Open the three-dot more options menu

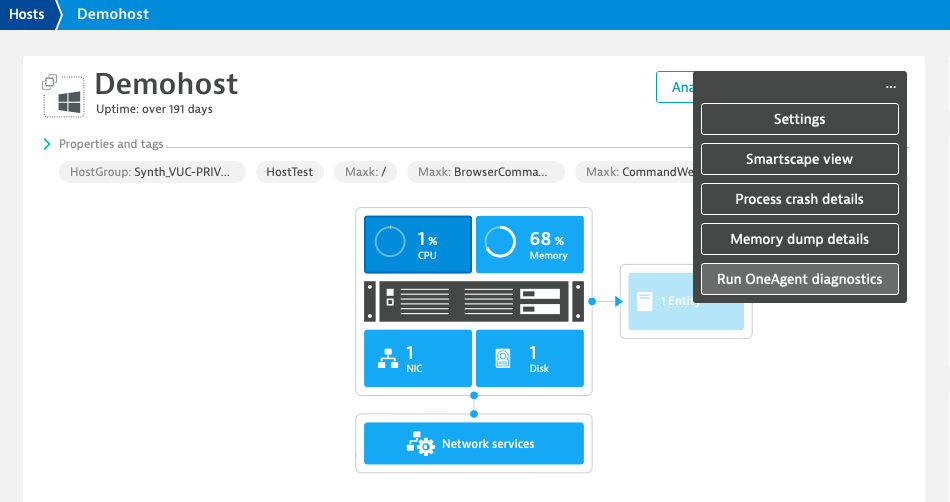890,87
